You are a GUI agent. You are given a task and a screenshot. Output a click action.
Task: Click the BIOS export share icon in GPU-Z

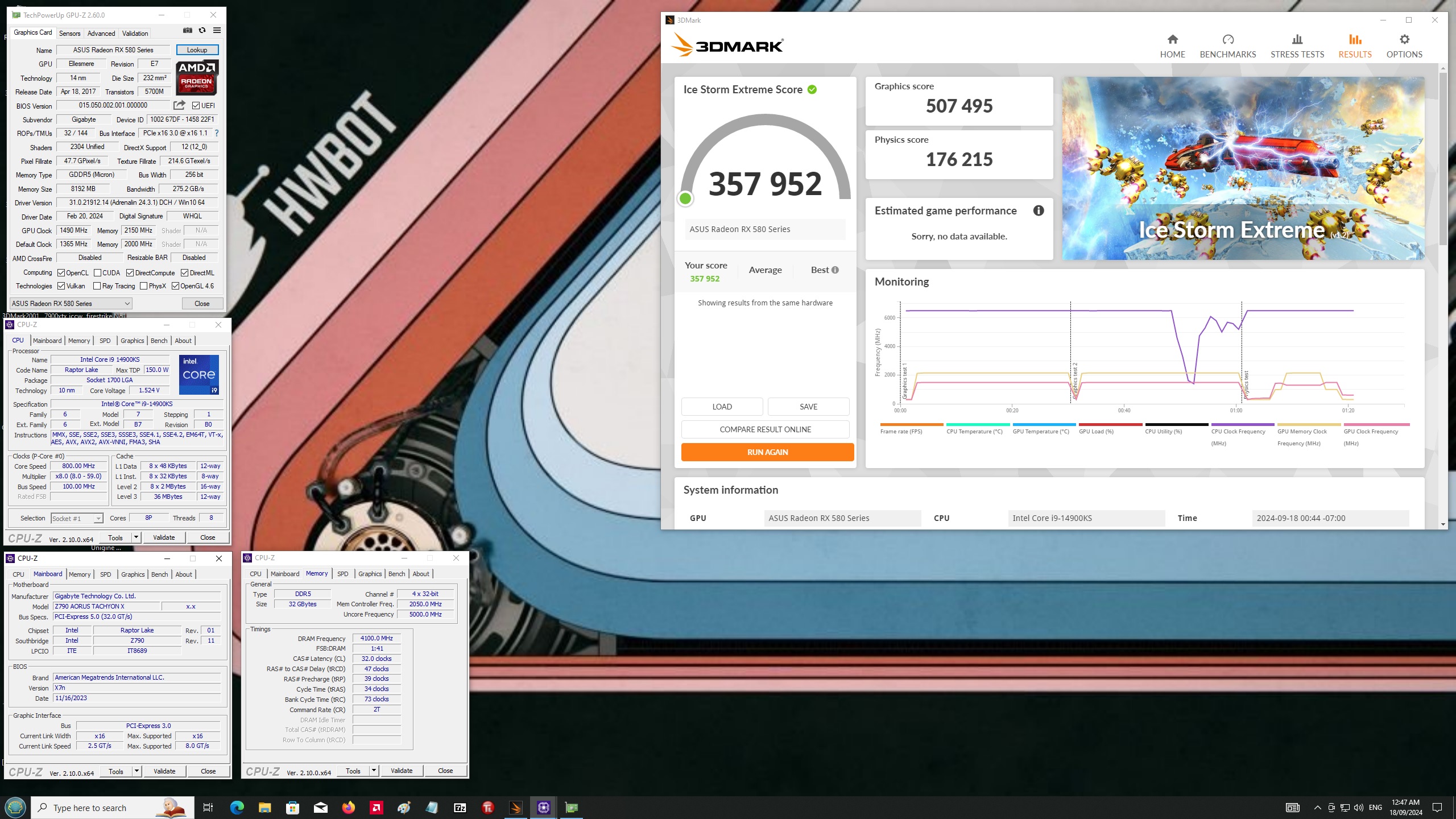pos(179,105)
